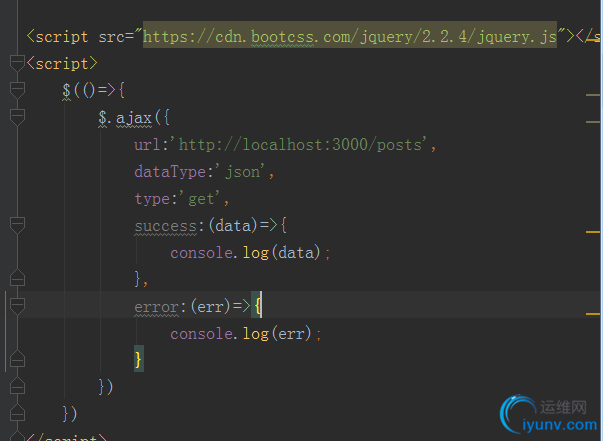603x441 pixels.
Task: Click the yellow stripe mark level with the error line
Action: [593, 314]
